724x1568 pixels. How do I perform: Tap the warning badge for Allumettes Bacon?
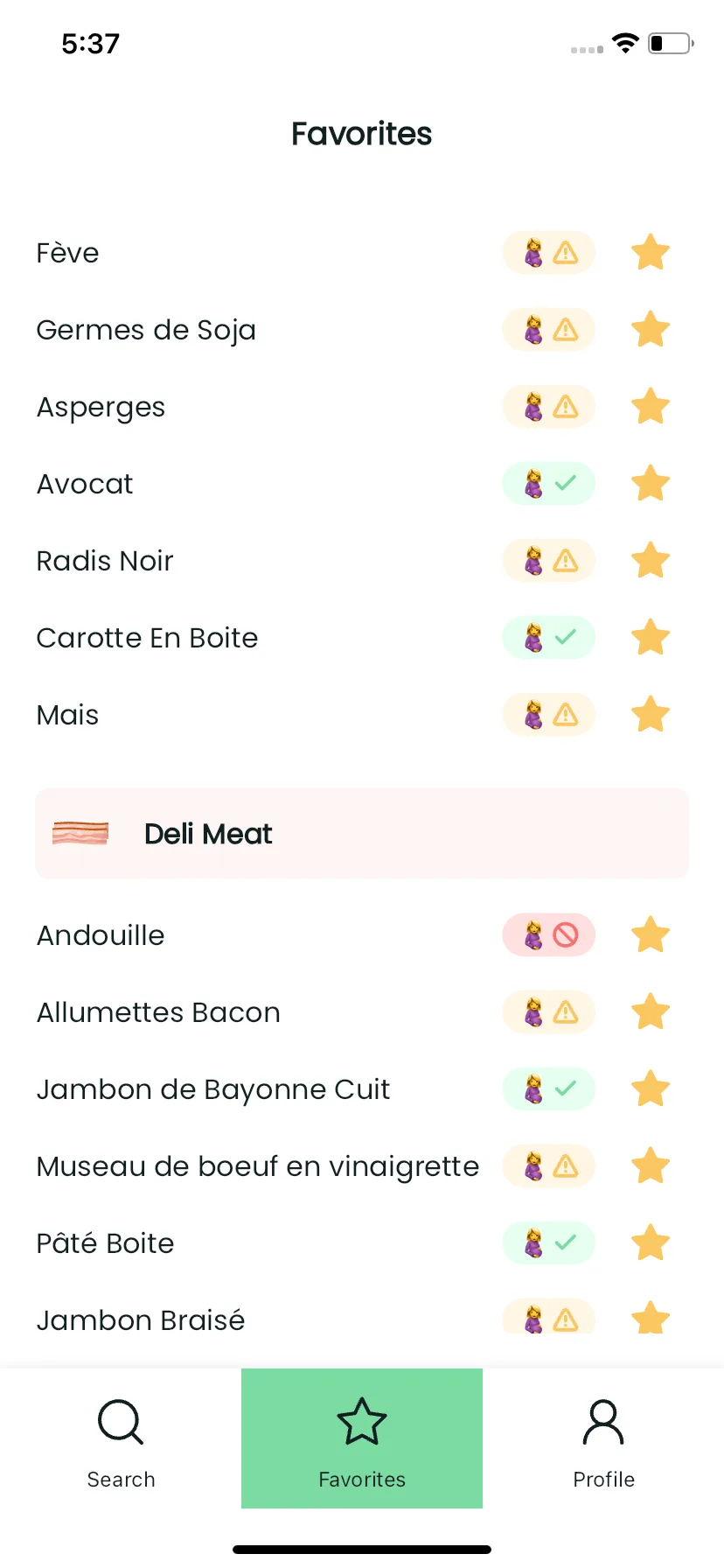(x=549, y=1012)
